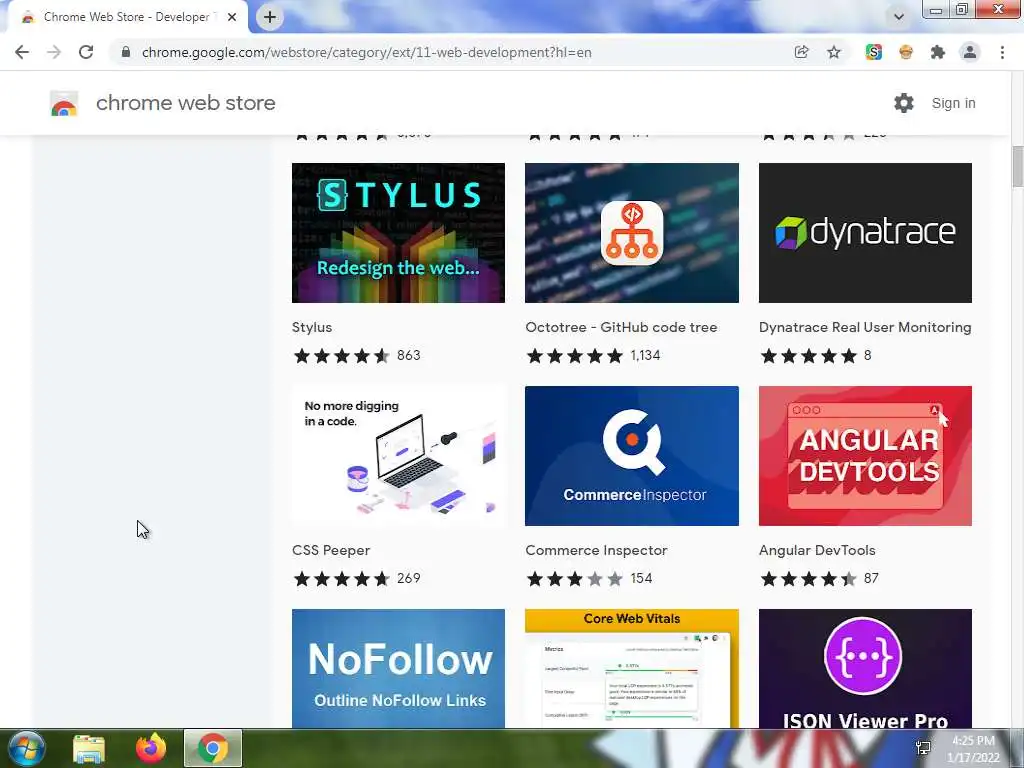Open the green S extension icon

(874, 52)
